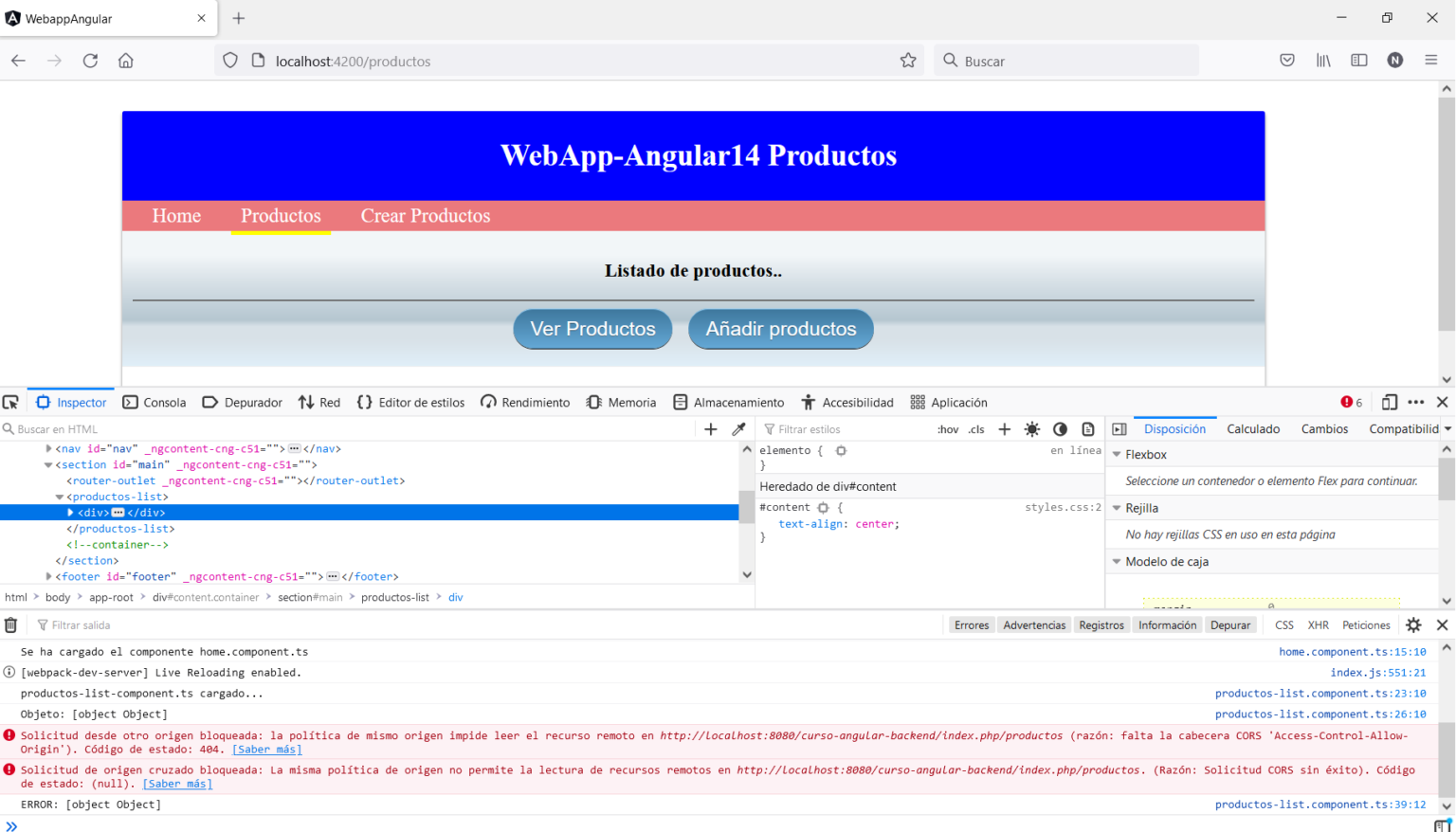The image size is (1456, 832).
Task: Toggle the :hov pseudo-class panel
Action: (x=947, y=428)
